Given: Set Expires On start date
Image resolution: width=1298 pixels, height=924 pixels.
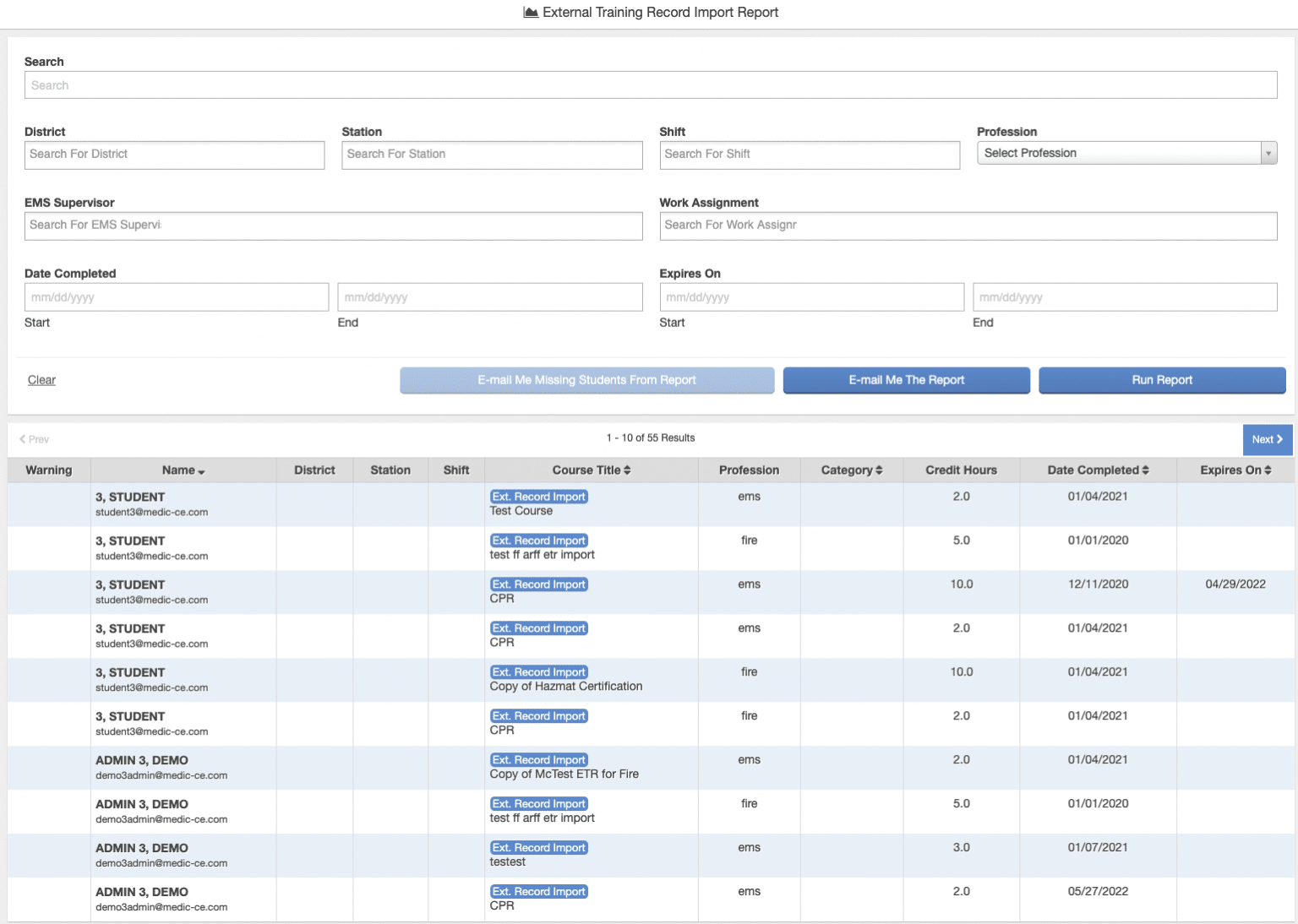Looking at the screenshot, I should click(x=811, y=297).
